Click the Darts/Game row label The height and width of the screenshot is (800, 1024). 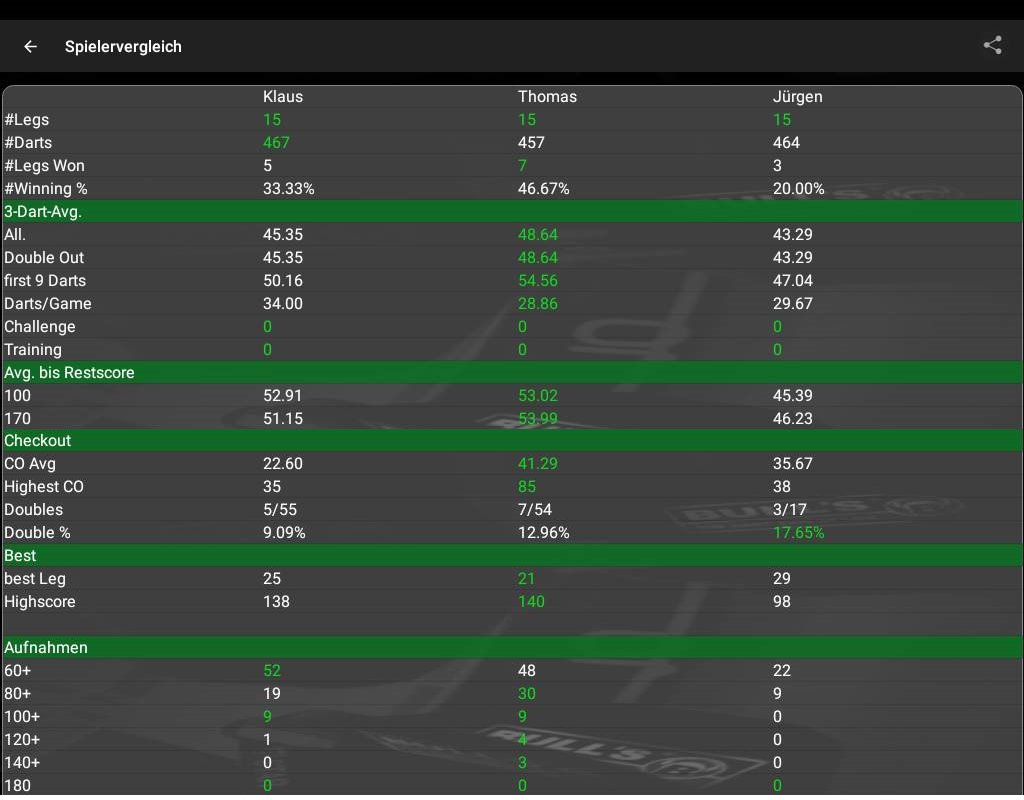point(48,304)
